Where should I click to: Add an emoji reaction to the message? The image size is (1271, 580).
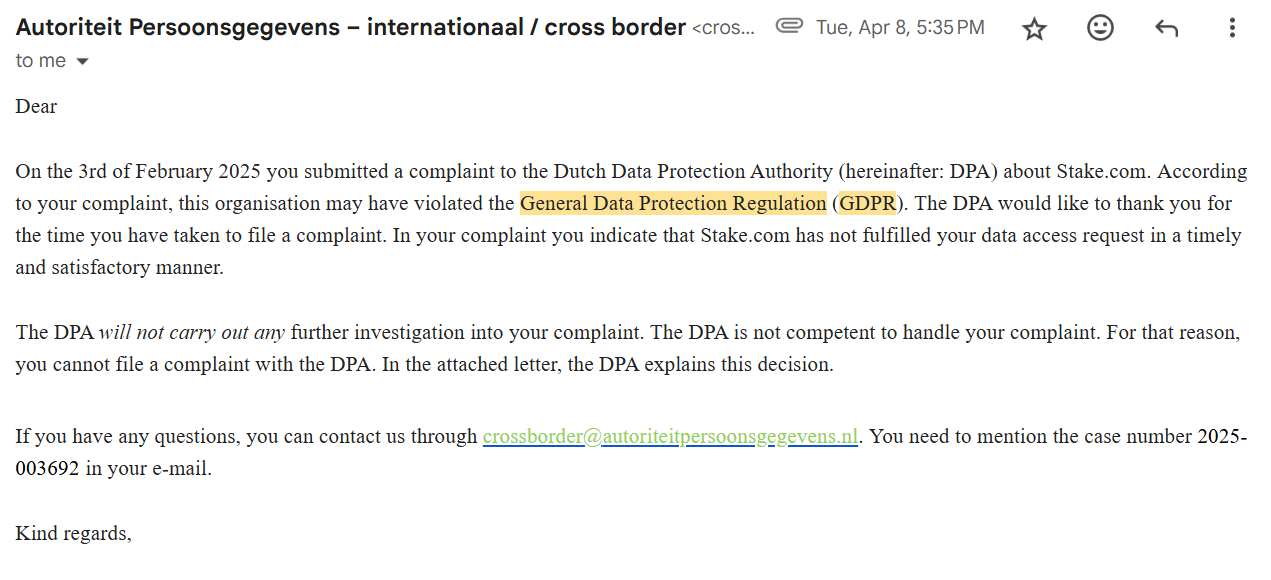point(1100,28)
